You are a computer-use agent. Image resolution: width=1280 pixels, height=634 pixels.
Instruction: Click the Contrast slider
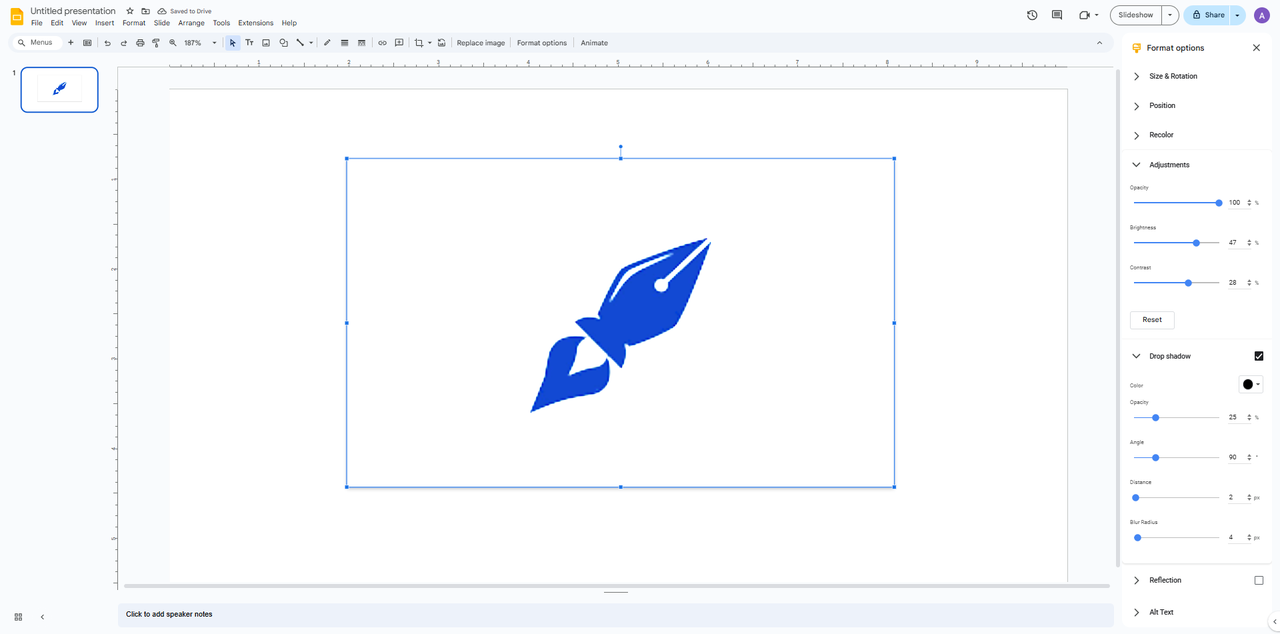point(1176,283)
